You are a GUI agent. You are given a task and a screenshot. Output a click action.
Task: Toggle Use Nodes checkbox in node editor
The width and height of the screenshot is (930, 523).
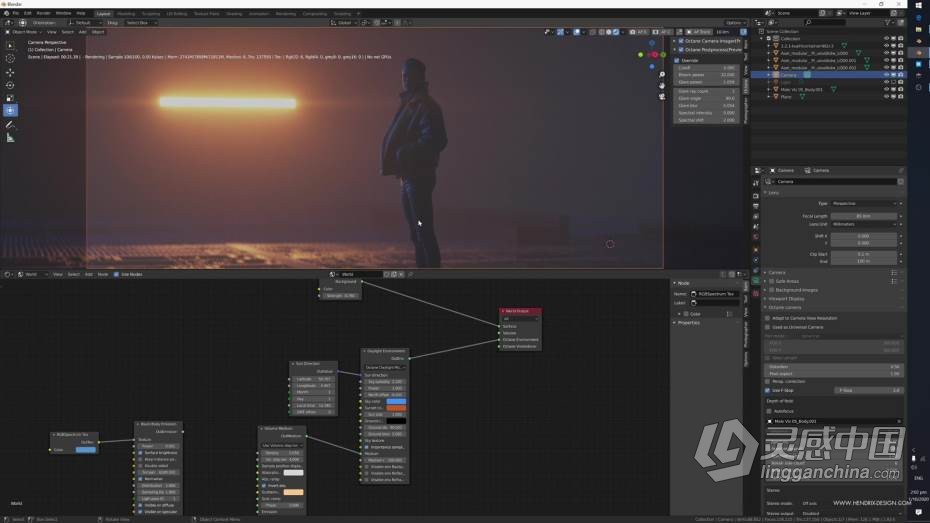116,275
